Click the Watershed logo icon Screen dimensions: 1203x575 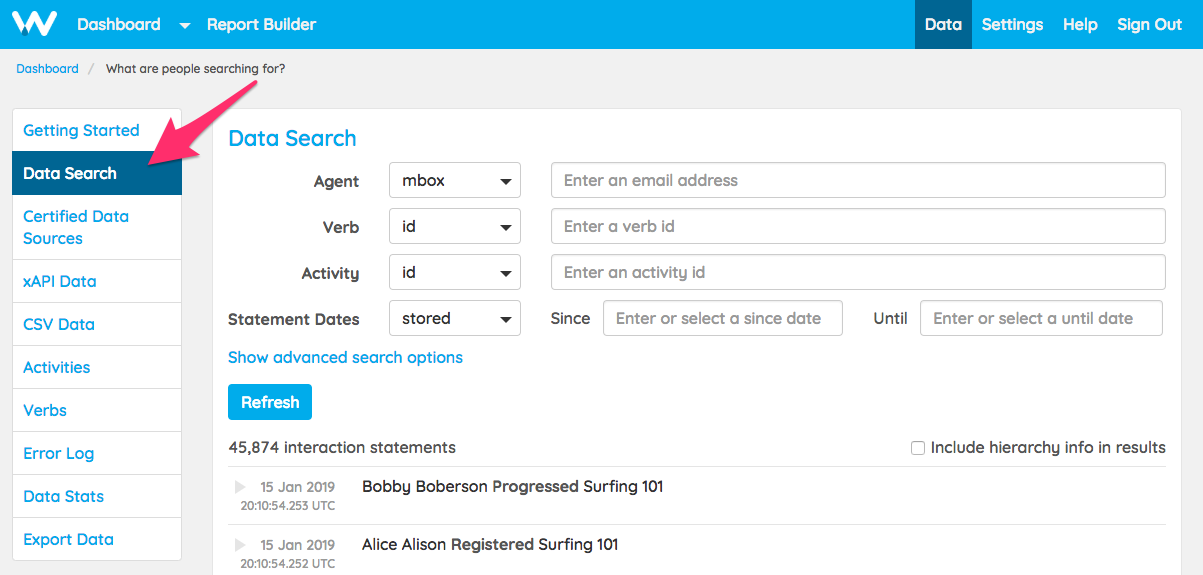point(34,24)
